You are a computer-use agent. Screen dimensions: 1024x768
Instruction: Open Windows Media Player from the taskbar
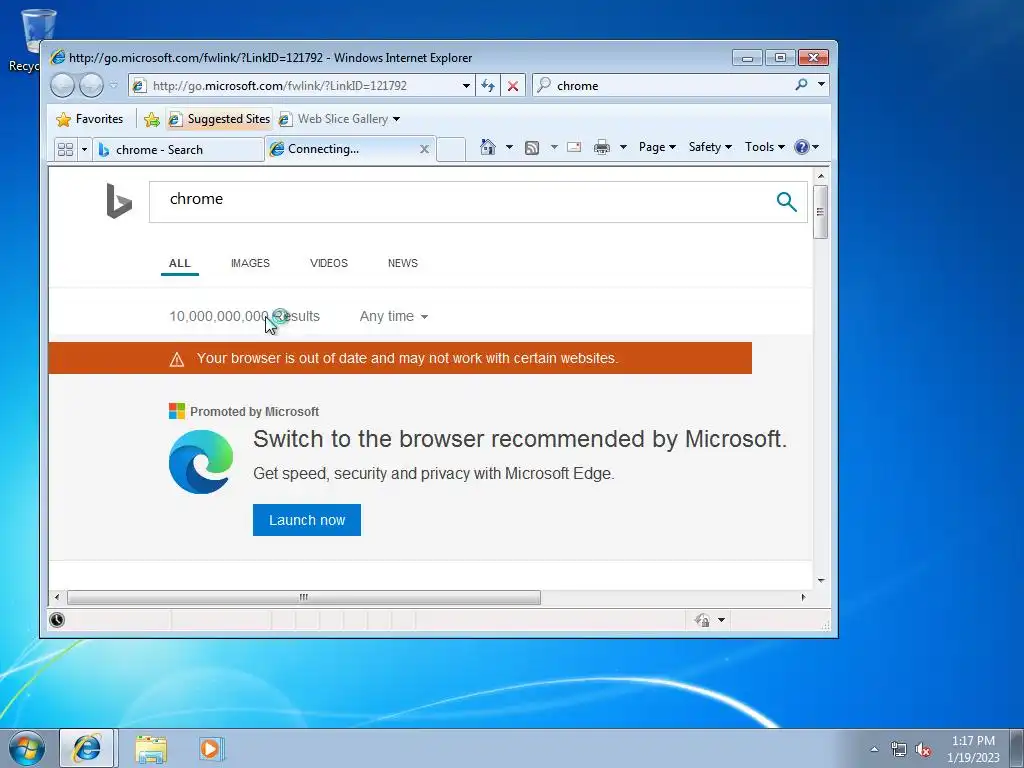click(x=211, y=749)
